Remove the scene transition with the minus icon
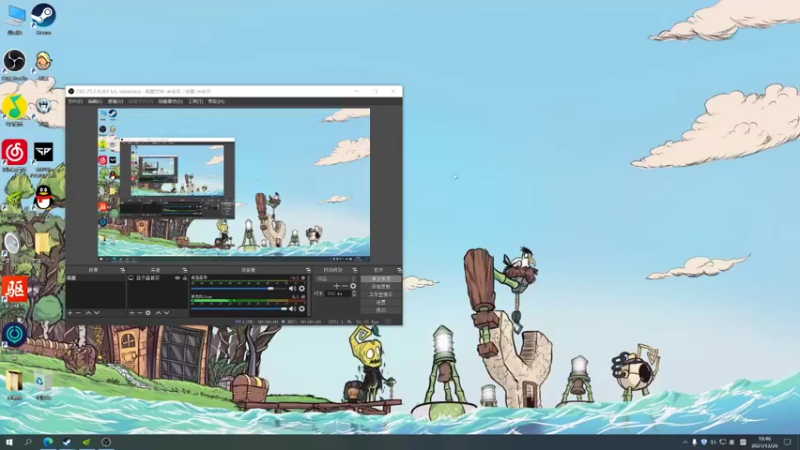Screen dimensions: 800x450 (344, 286)
